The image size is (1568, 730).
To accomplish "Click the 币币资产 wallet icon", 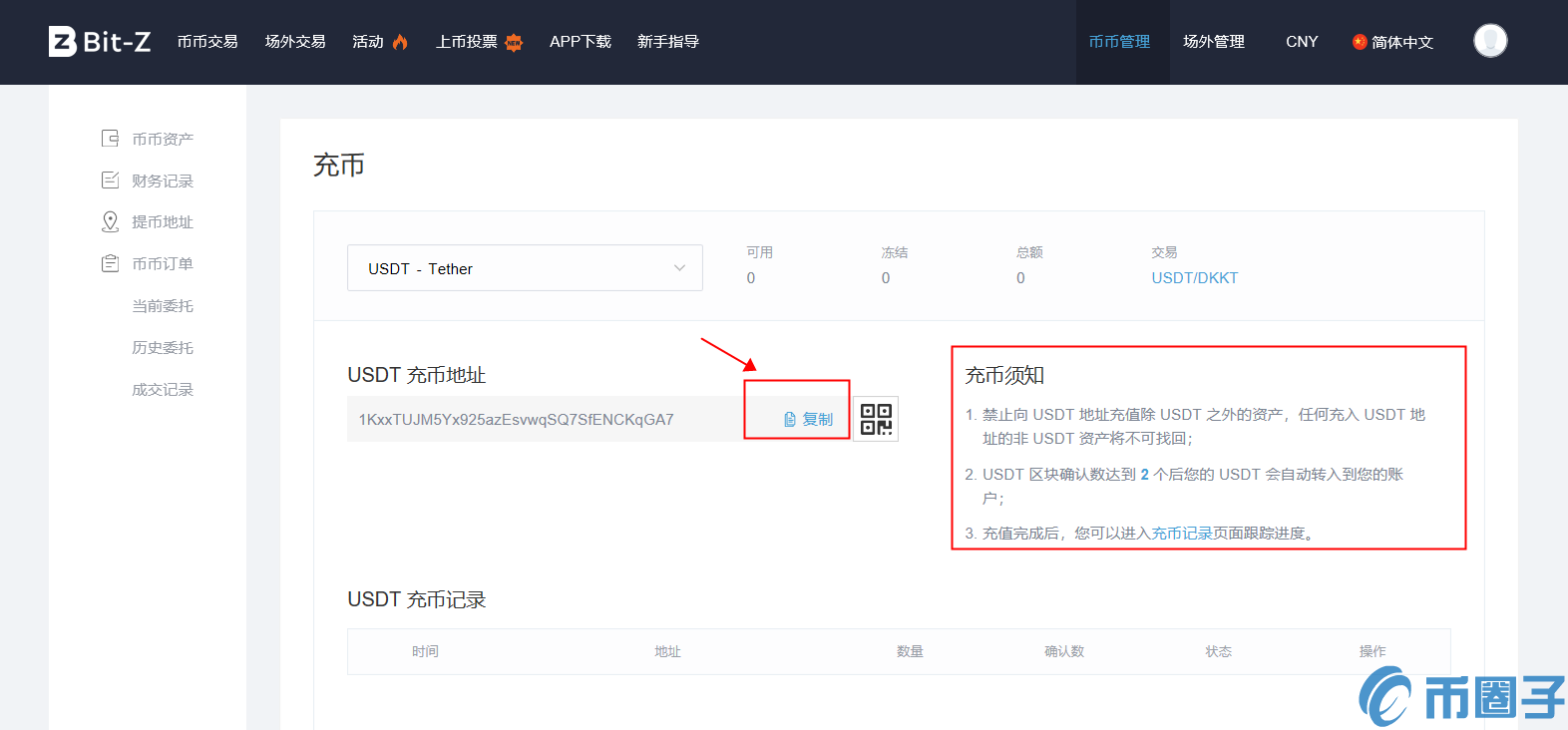I will (x=110, y=139).
